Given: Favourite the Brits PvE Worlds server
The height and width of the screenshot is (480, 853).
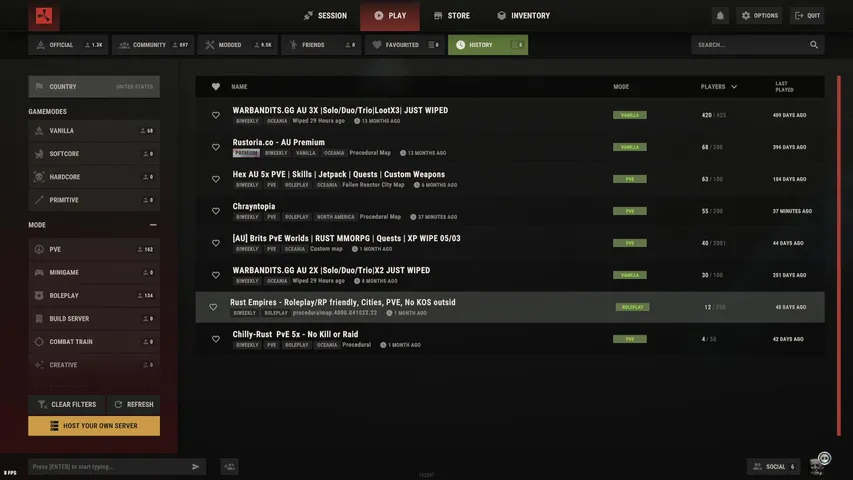Looking at the screenshot, I should coord(216,243).
